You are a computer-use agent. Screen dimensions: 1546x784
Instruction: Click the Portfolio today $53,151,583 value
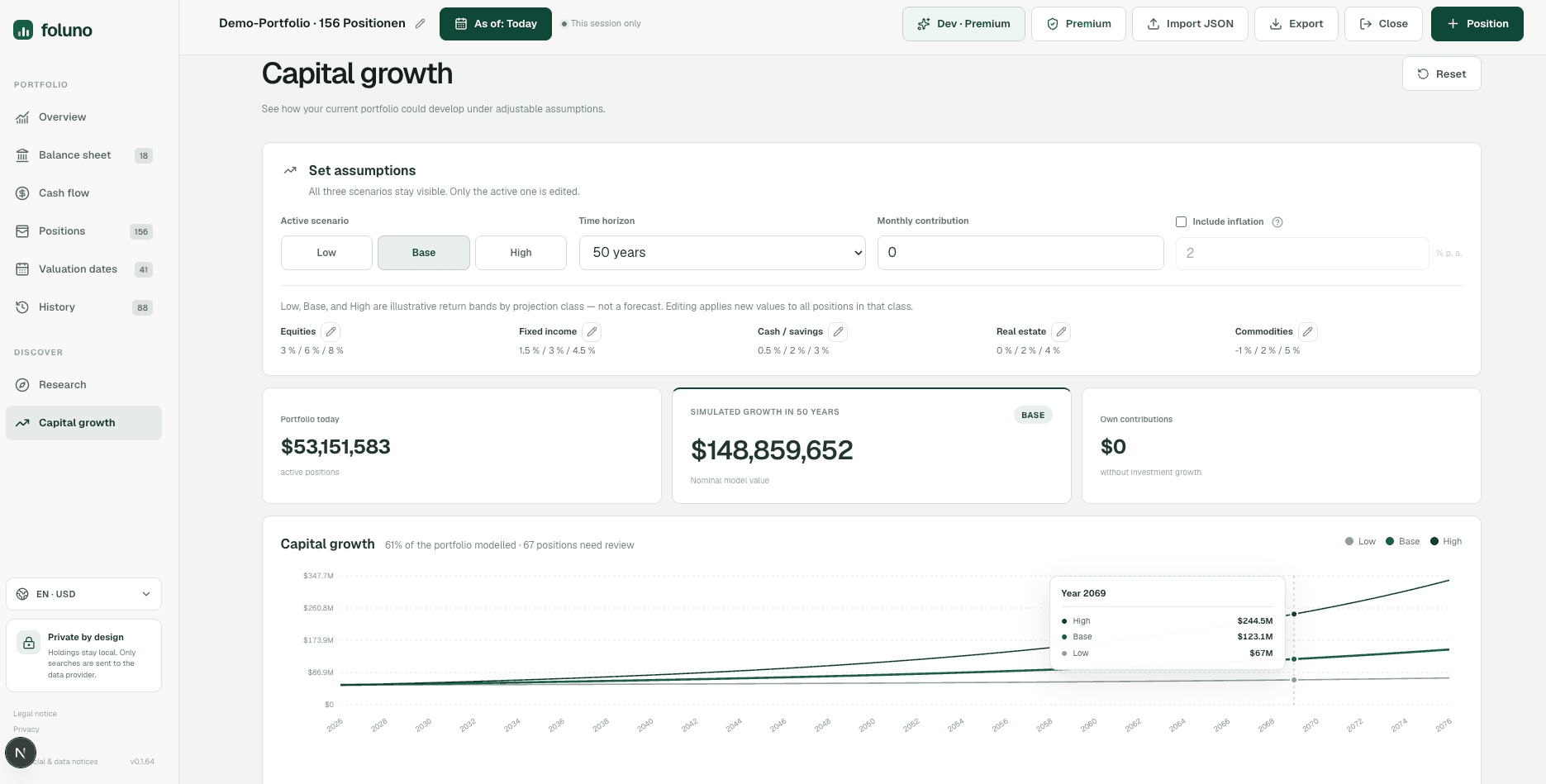click(x=335, y=447)
